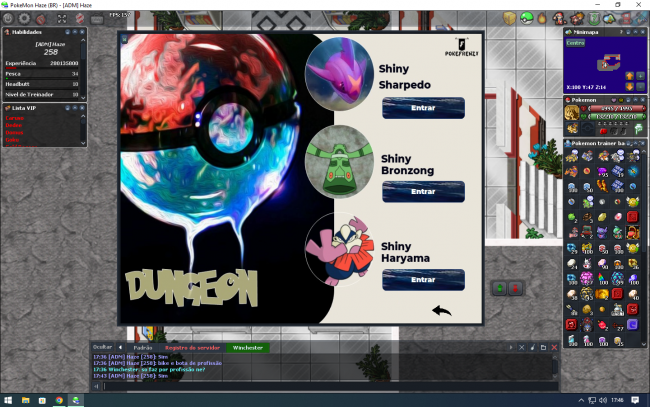Collapse the Minimapa panel
The width and height of the screenshot is (650, 407).
click(x=635, y=32)
